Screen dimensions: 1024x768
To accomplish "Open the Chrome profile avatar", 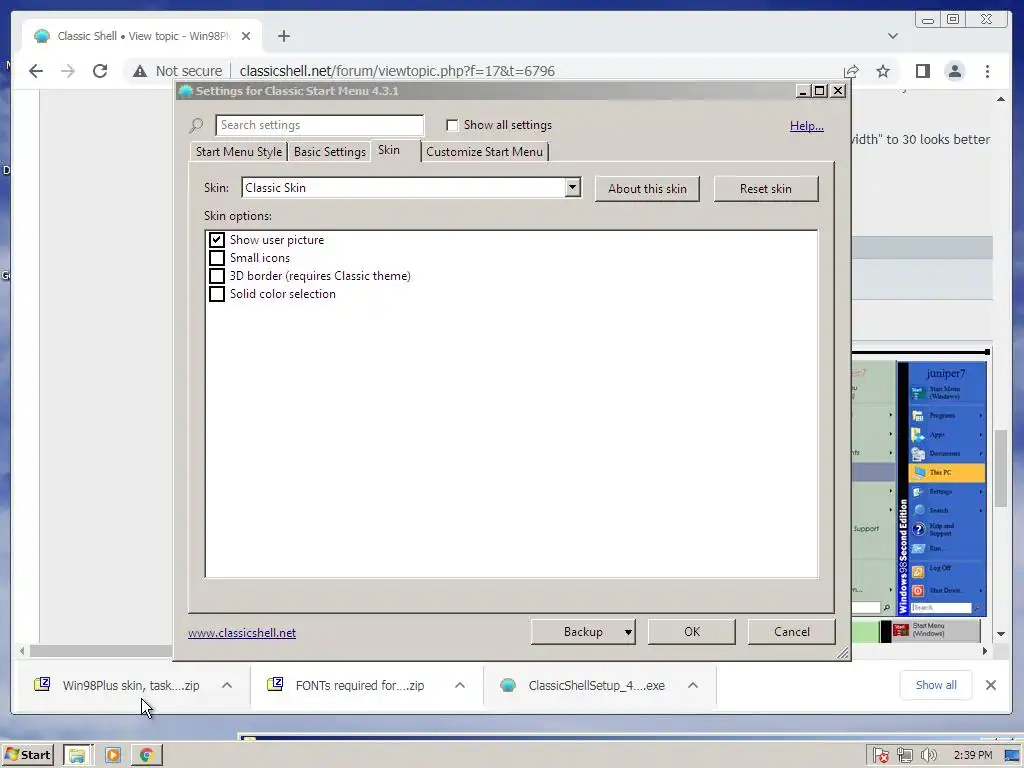I will point(955,71).
